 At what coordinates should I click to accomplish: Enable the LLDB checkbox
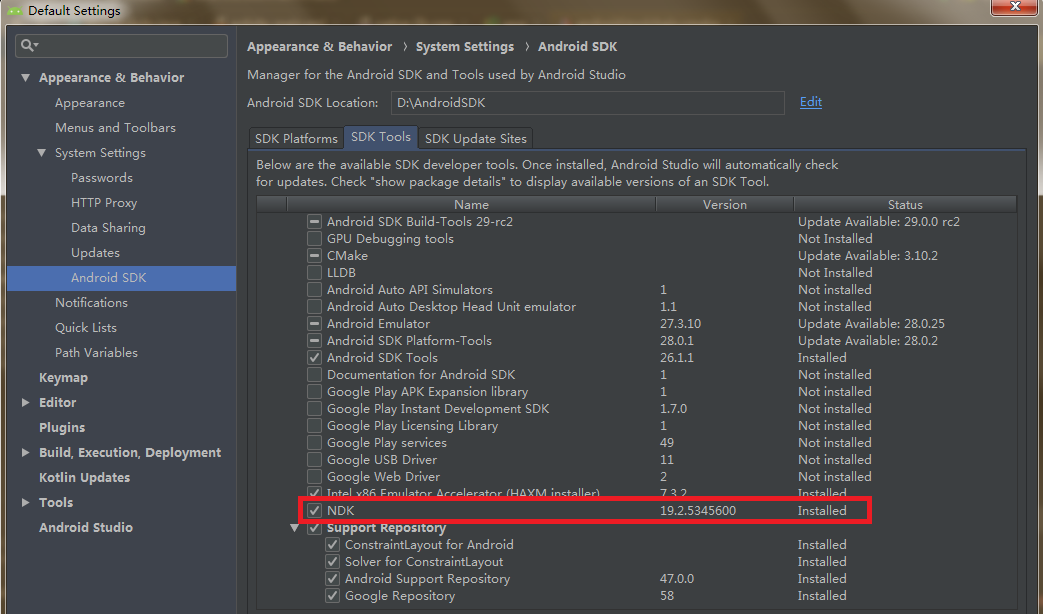point(315,273)
